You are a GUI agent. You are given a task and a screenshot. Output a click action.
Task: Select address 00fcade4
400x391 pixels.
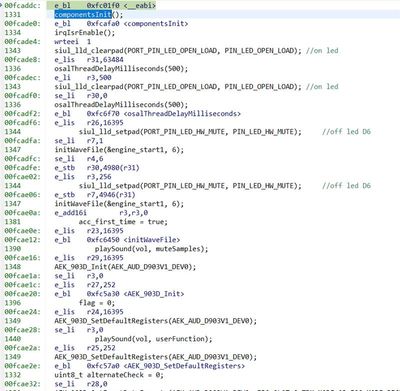(22, 42)
